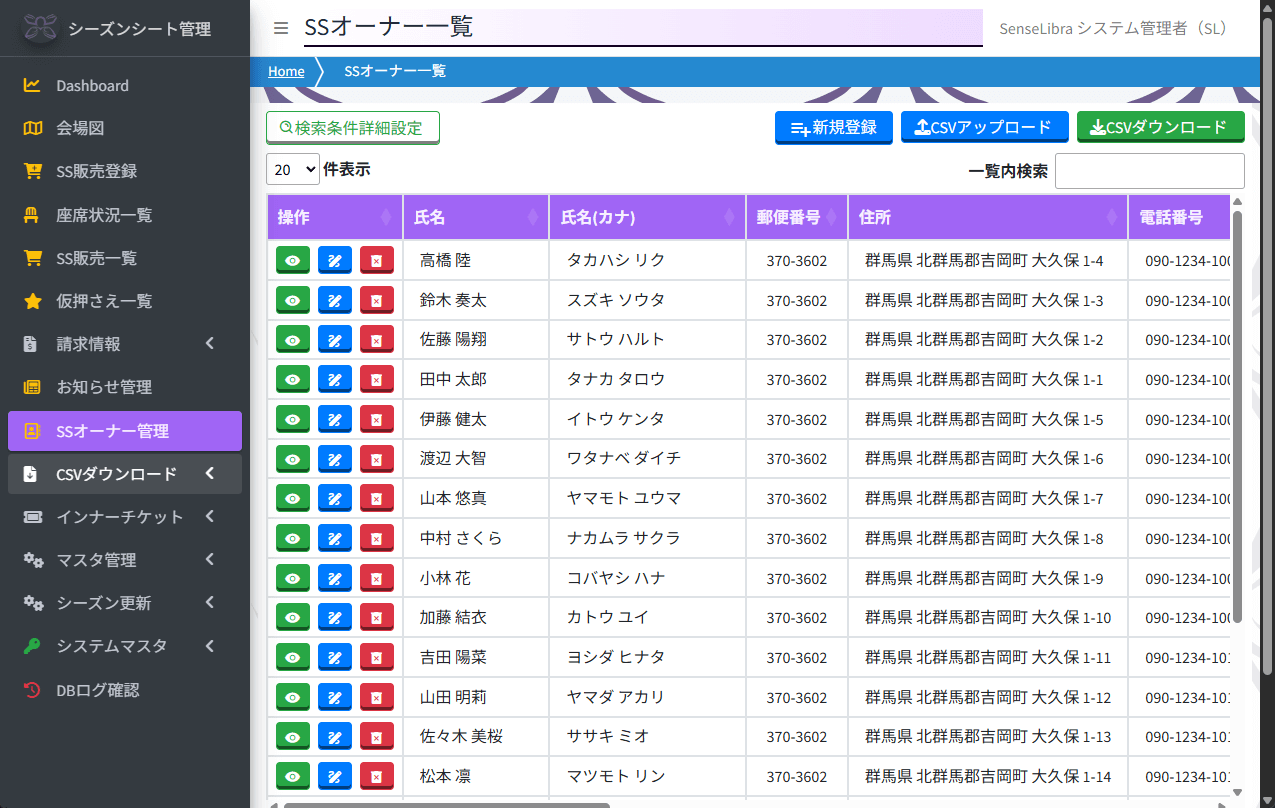Click the hamburger sidebar collapse icon
Image resolution: width=1275 pixels, height=808 pixels.
[279, 28]
